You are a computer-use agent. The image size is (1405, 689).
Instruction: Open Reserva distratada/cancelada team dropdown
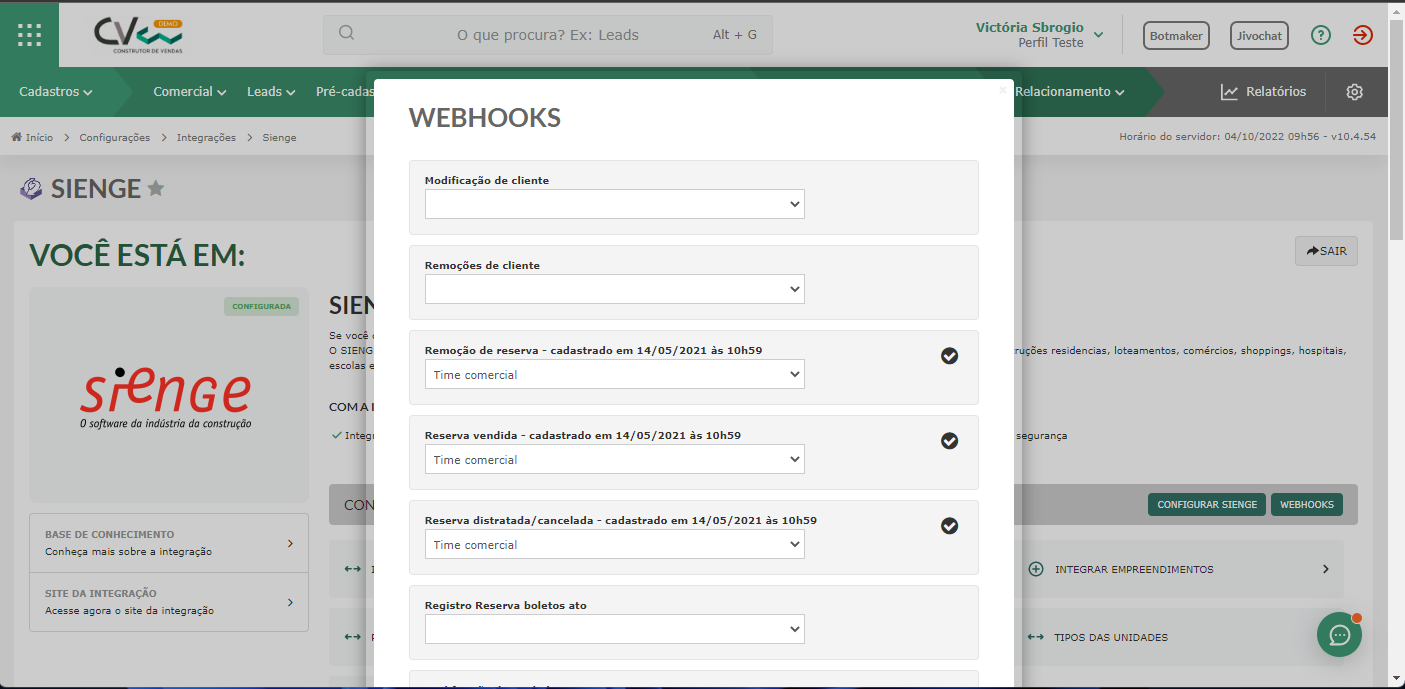pos(615,544)
